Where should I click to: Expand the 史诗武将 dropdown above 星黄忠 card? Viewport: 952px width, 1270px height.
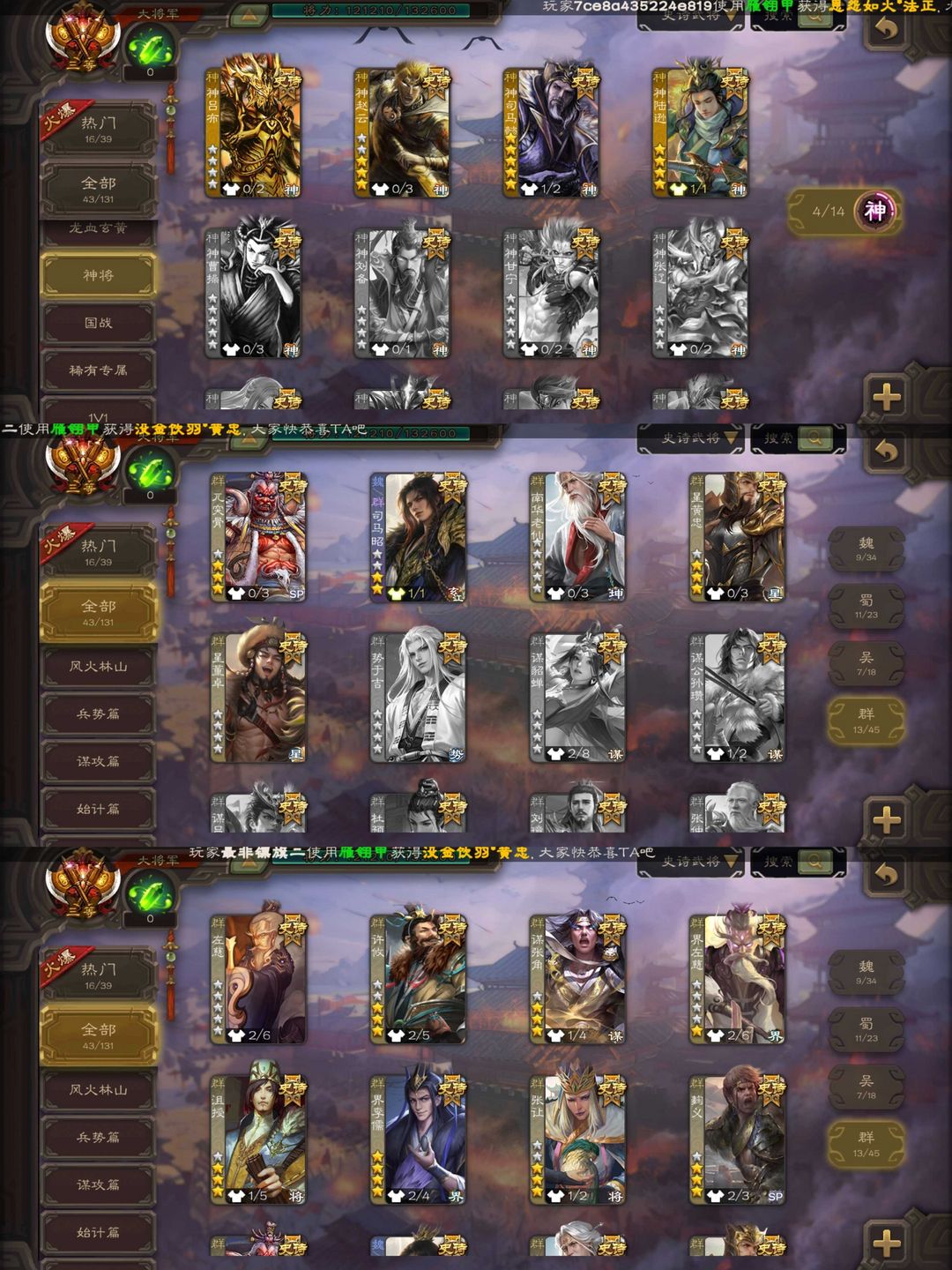pyautogui.click(x=689, y=438)
